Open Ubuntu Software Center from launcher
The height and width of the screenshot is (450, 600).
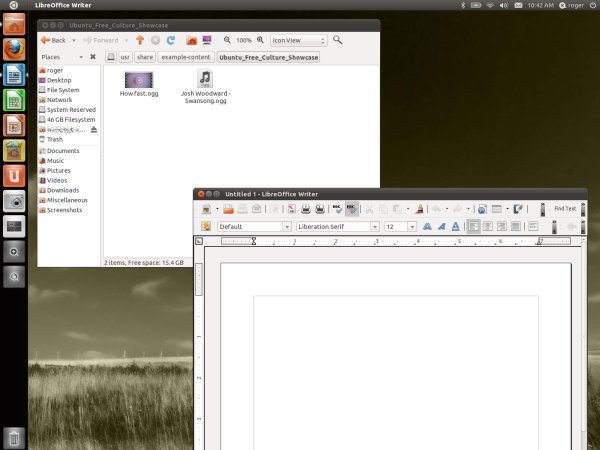[x=14, y=151]
